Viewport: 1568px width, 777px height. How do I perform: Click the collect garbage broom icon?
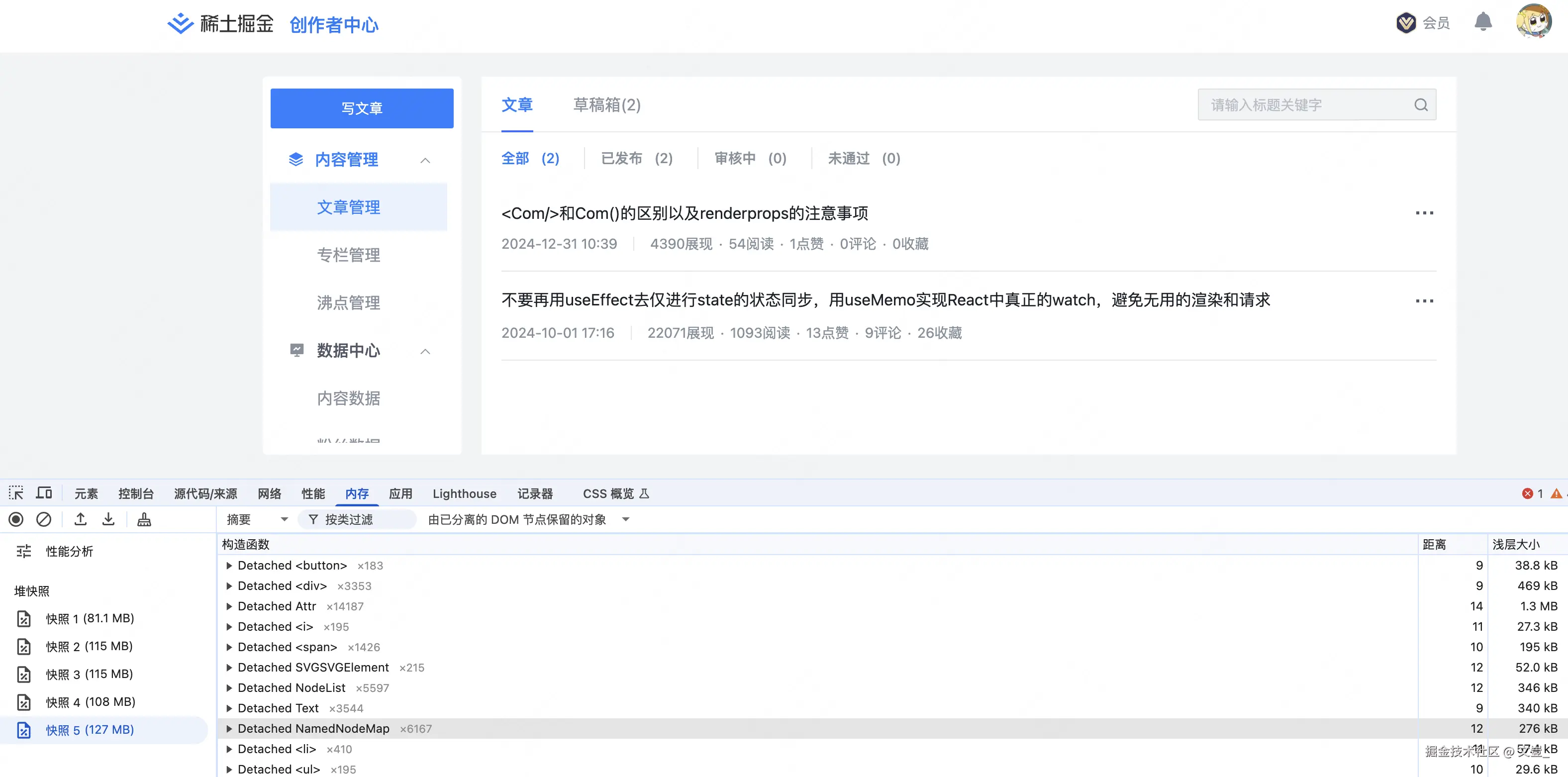tap(144, 519)
